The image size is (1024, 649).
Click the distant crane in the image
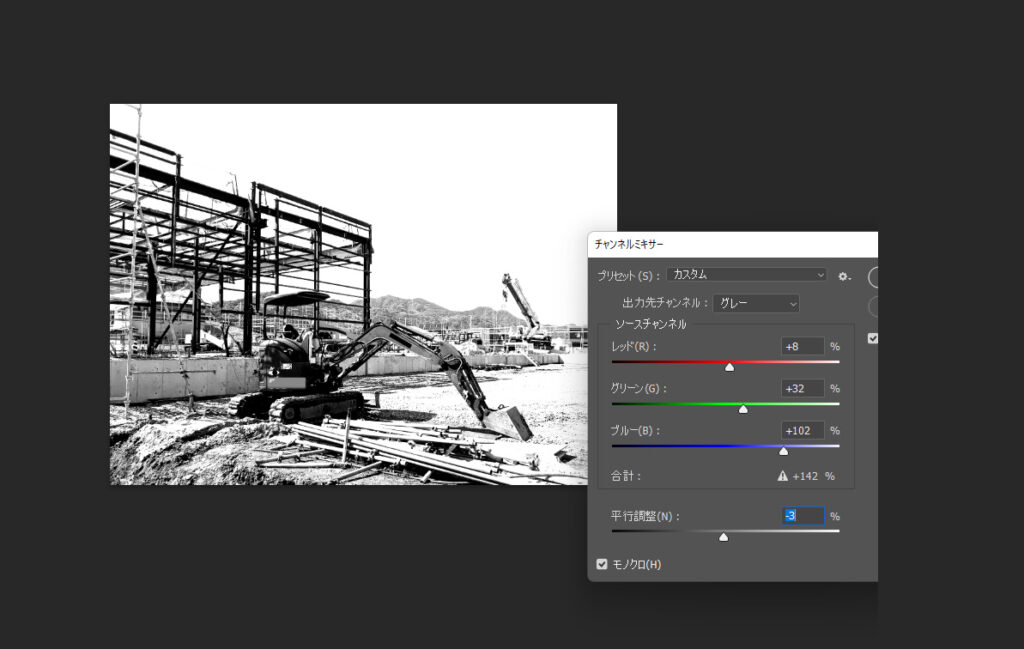click(x=522, y=308)
